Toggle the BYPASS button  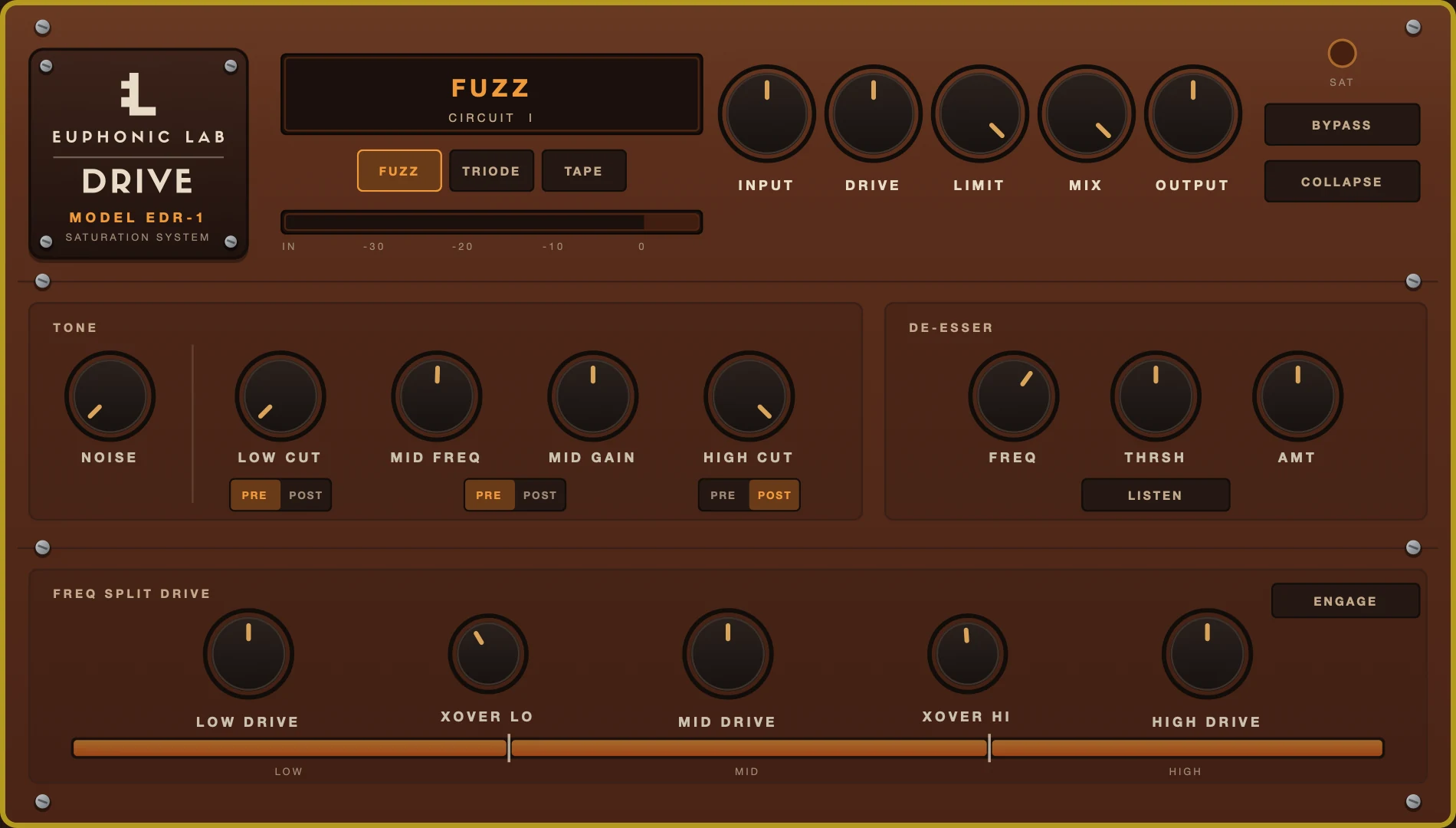tap(1342, 125)
